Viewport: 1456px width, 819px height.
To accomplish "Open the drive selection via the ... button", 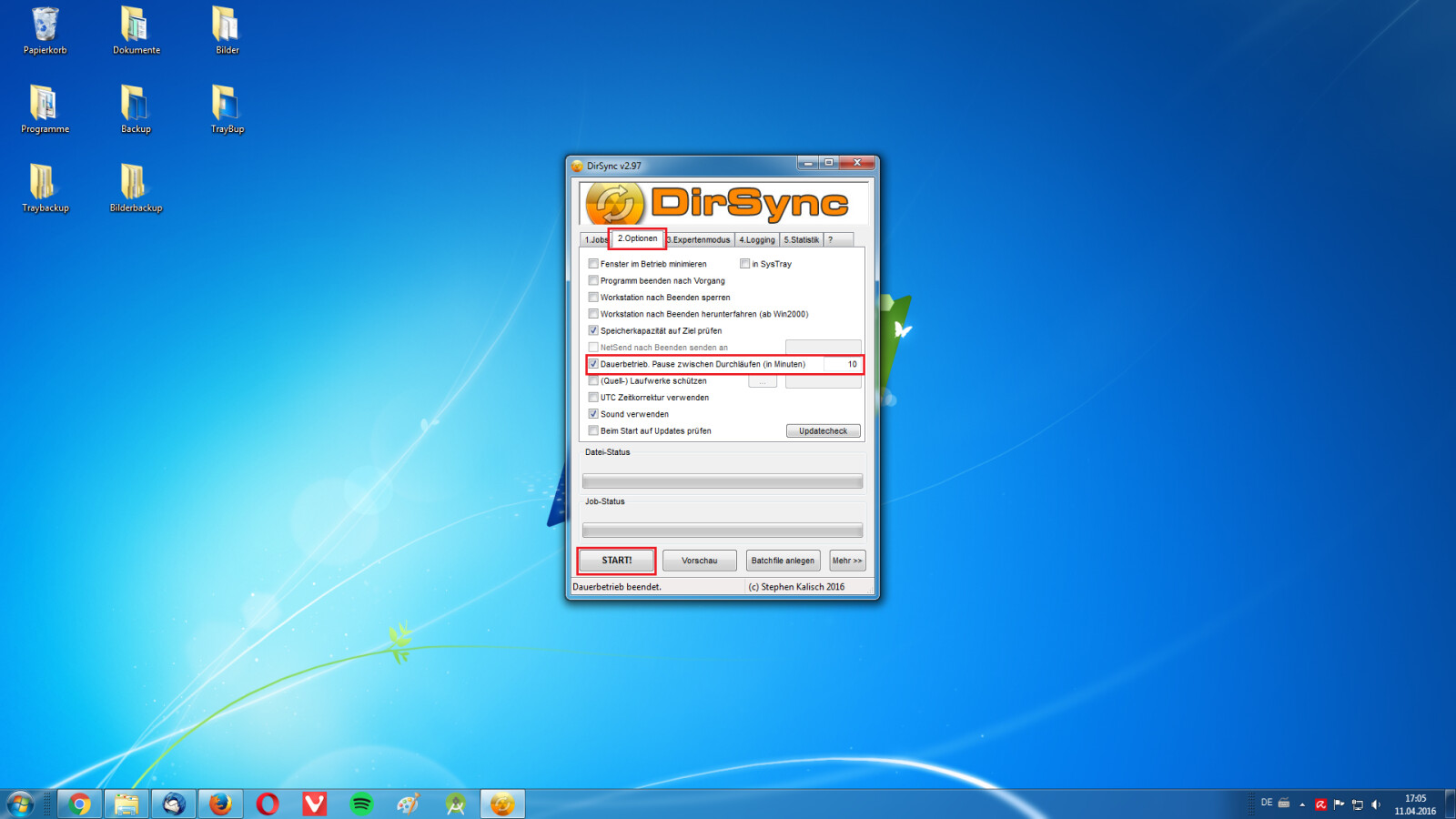I will click(x=762, y=380).
